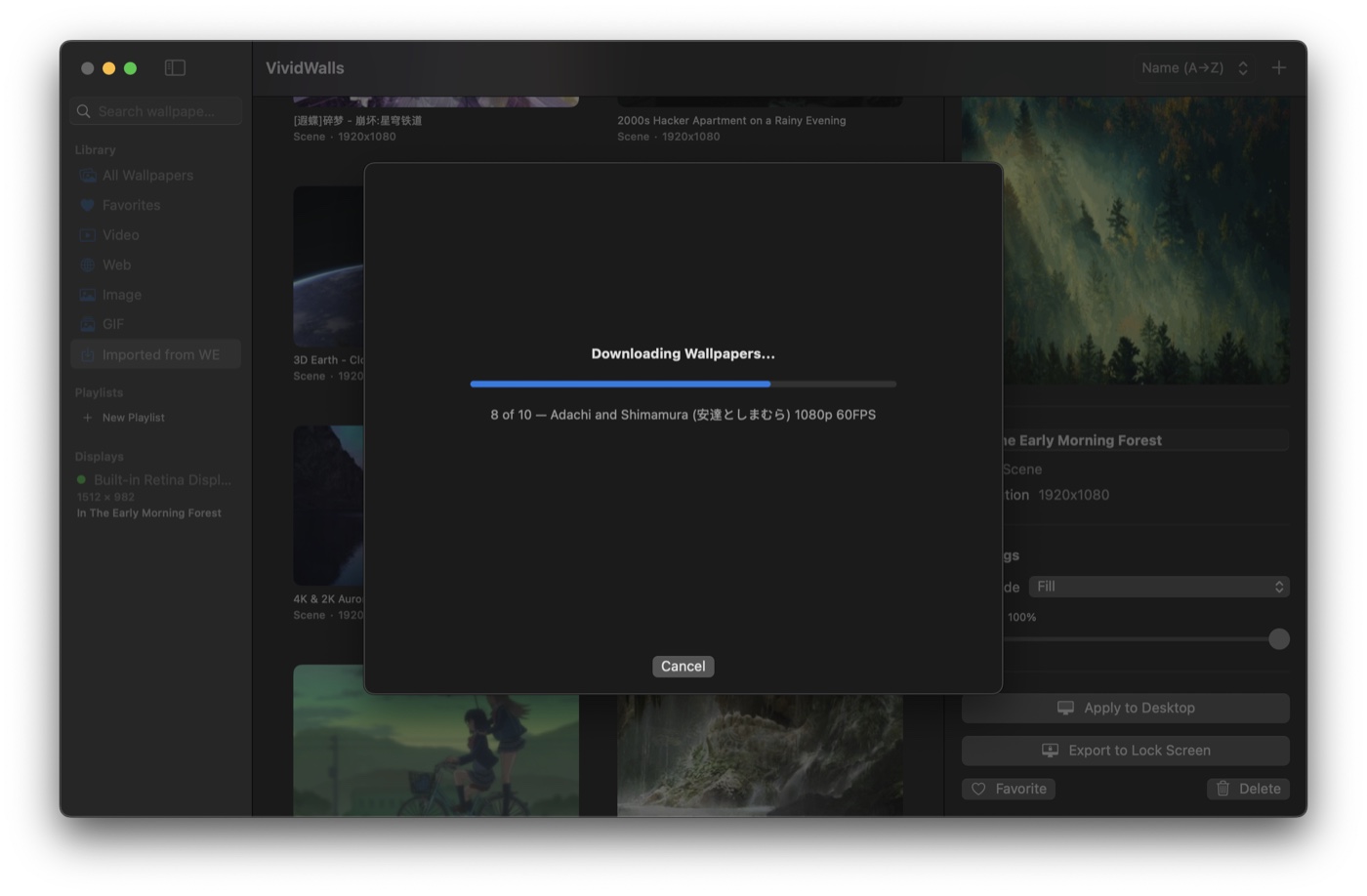Viewport: 1367px width, 896px height.
Task: Adjust the 100% slider handle
Action: click(x=1278, y=639)
